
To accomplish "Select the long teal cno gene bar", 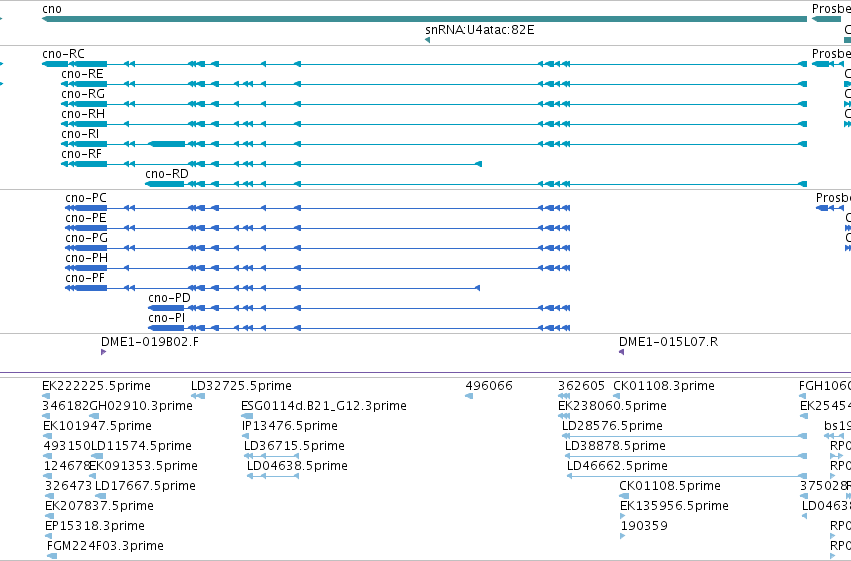I will tap(424, 19).
